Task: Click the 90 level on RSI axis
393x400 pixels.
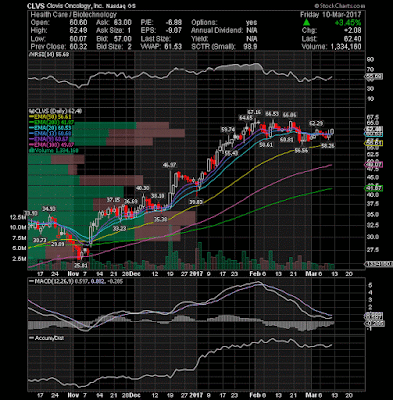Action: 370,60
